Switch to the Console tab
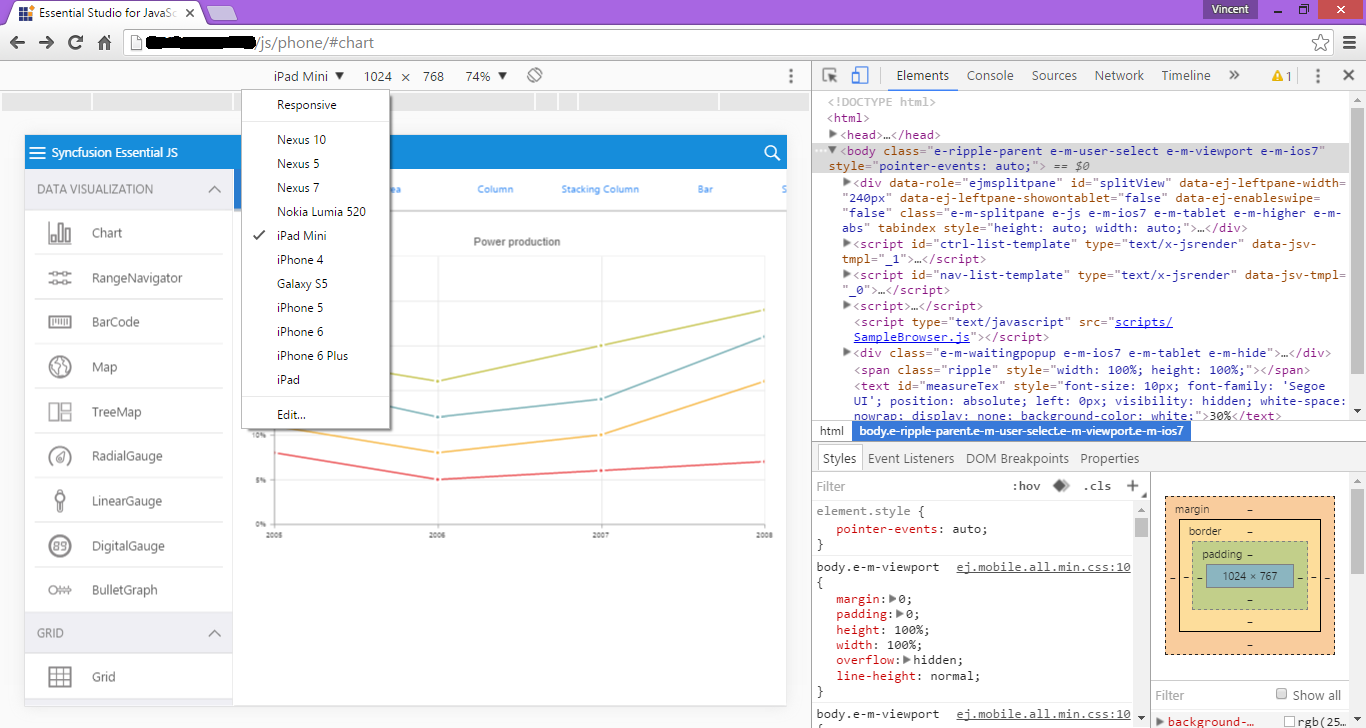The height and width of the screenshot is (728, 1366). (989, 76)
